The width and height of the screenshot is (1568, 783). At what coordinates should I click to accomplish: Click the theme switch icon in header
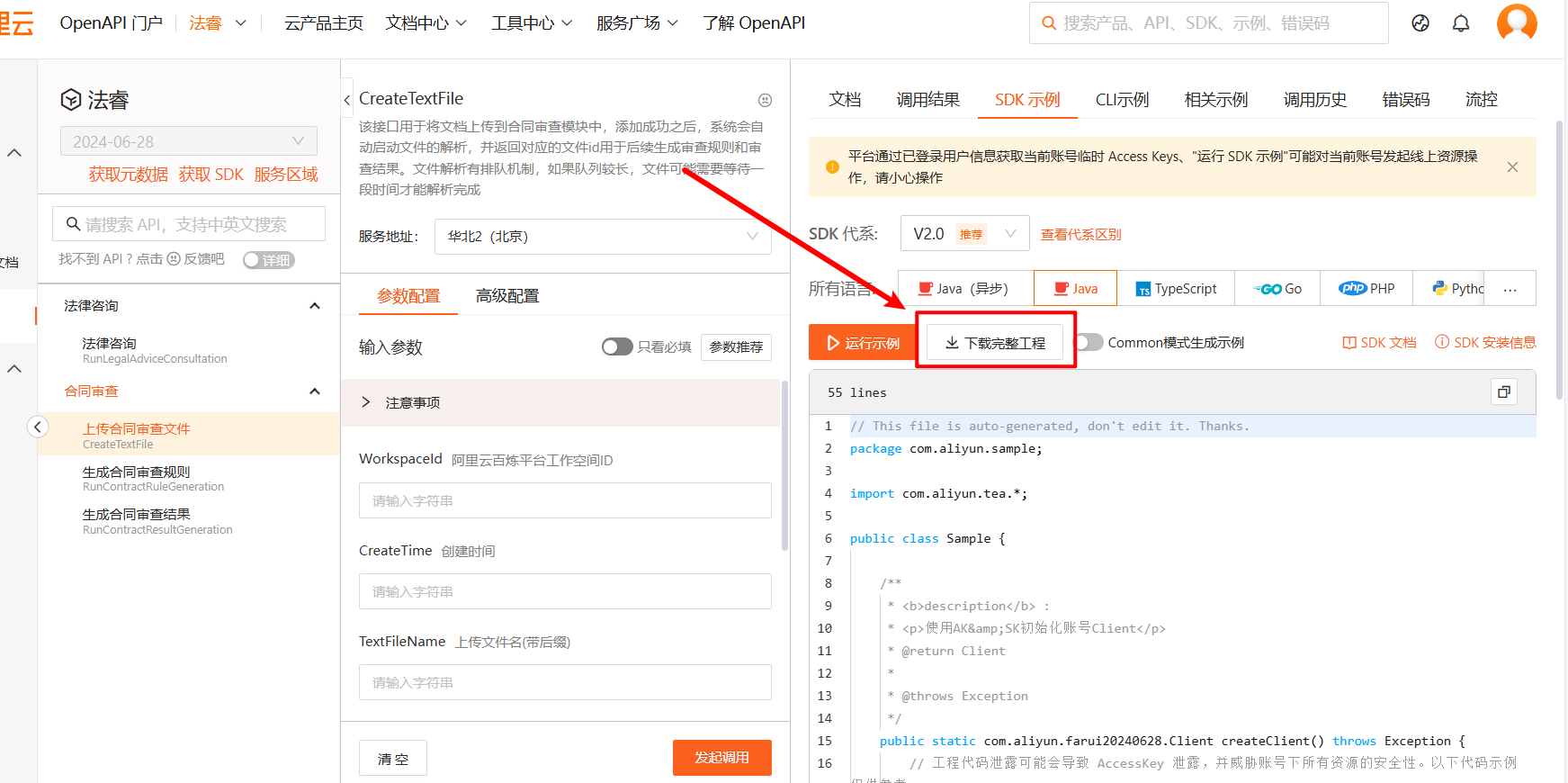1420,23
